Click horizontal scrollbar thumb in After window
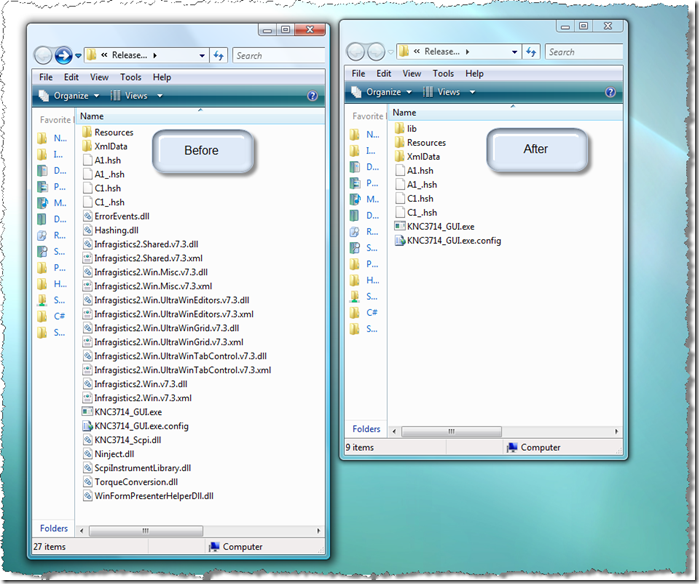 click(451, 431)
